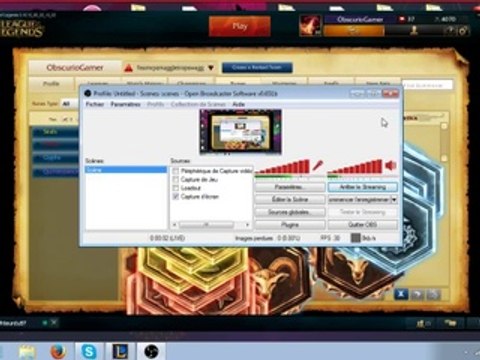Click the orange Play button
Viewport: 480px width, 360px height.
[240, 26]
